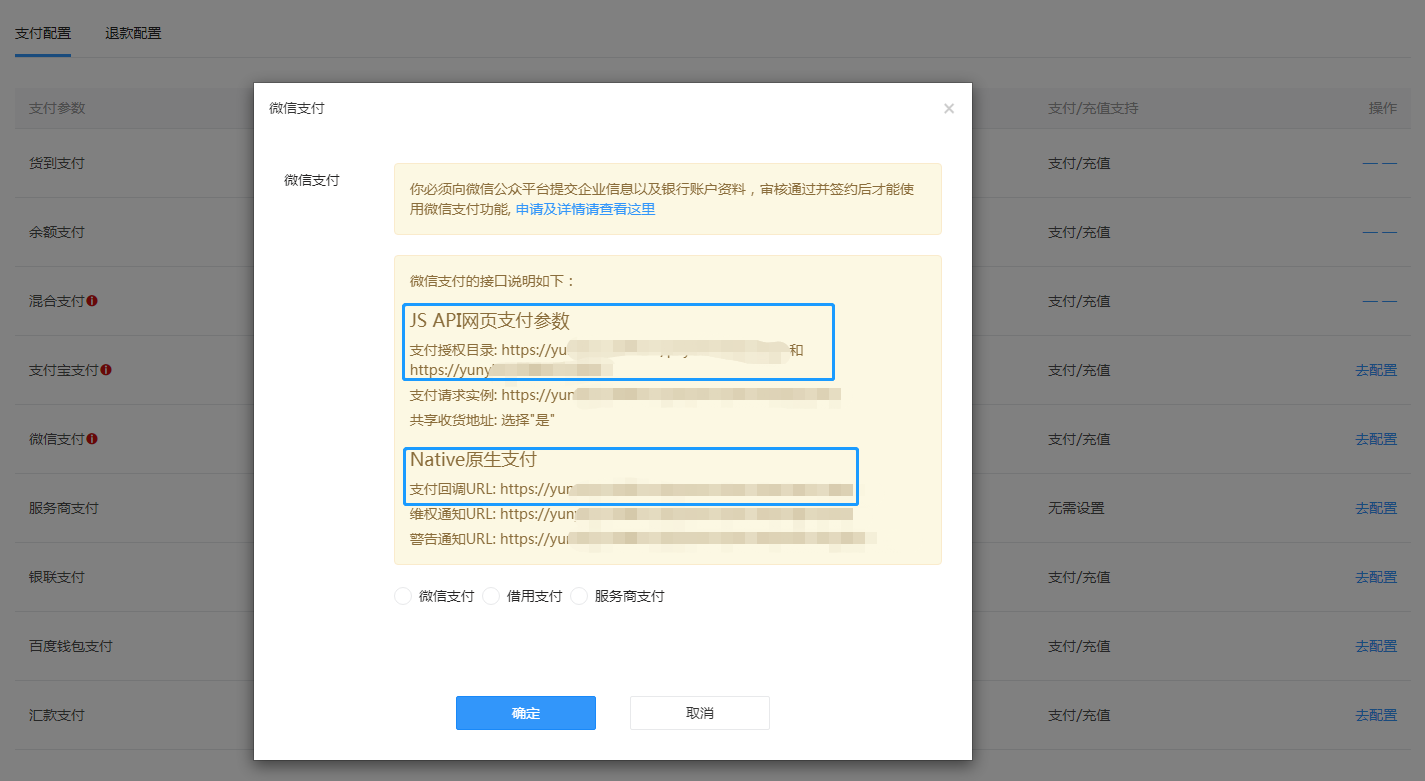Click the 操作 column header
1425x781 pixels.
pos(1383,108)
